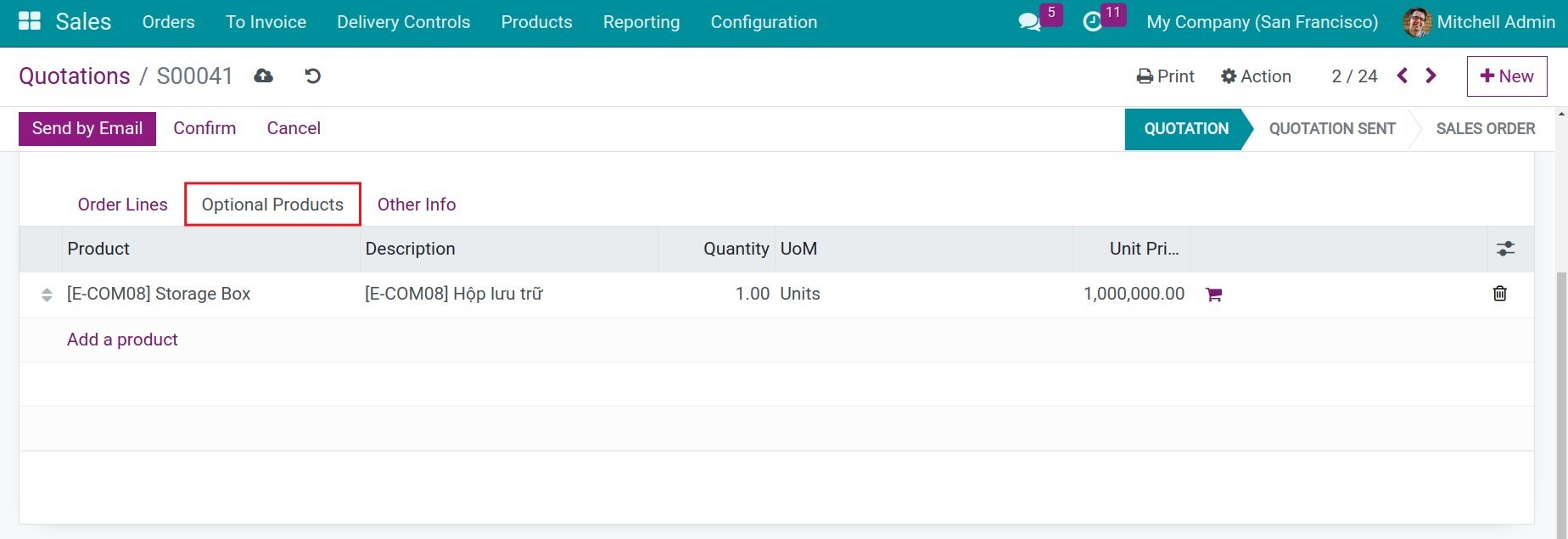Expand the Mitchell Admin user menu
Screen dimensions: 1568x539
coord(1479,22)
